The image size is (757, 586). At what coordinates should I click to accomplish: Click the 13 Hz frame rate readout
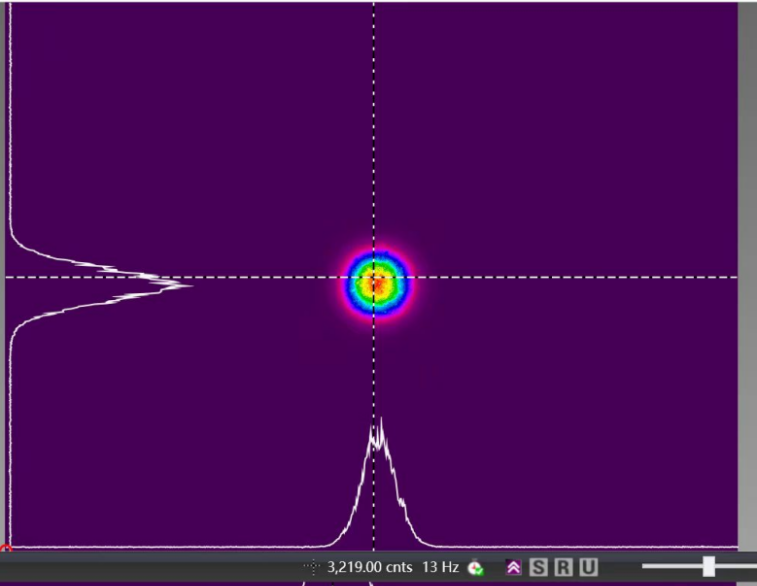pos(440,567)
